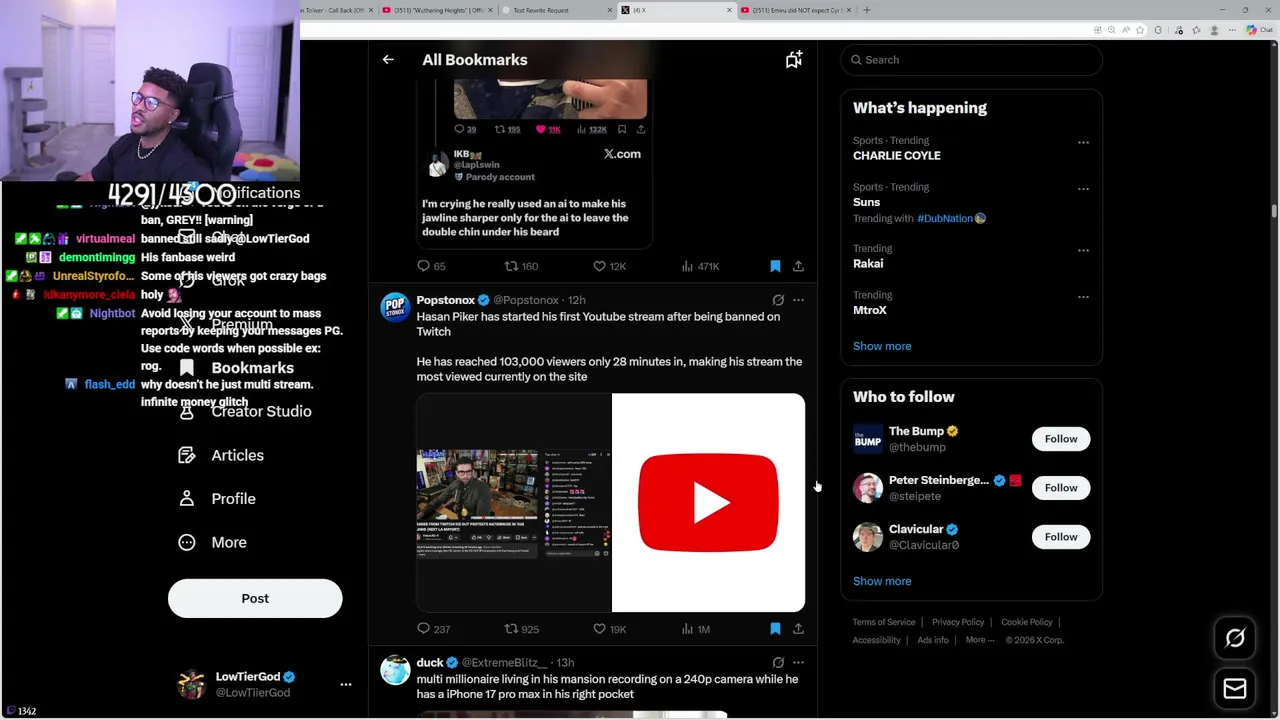The width and height of the screenshot is (1280, 720).
Task: Switch to Emiru did NOT expect tab
Action: click(797, 10)
